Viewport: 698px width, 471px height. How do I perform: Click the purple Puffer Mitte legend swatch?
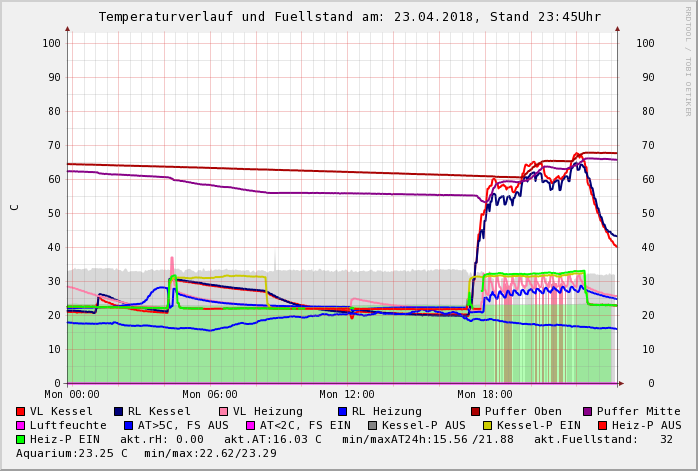(588, 412)
